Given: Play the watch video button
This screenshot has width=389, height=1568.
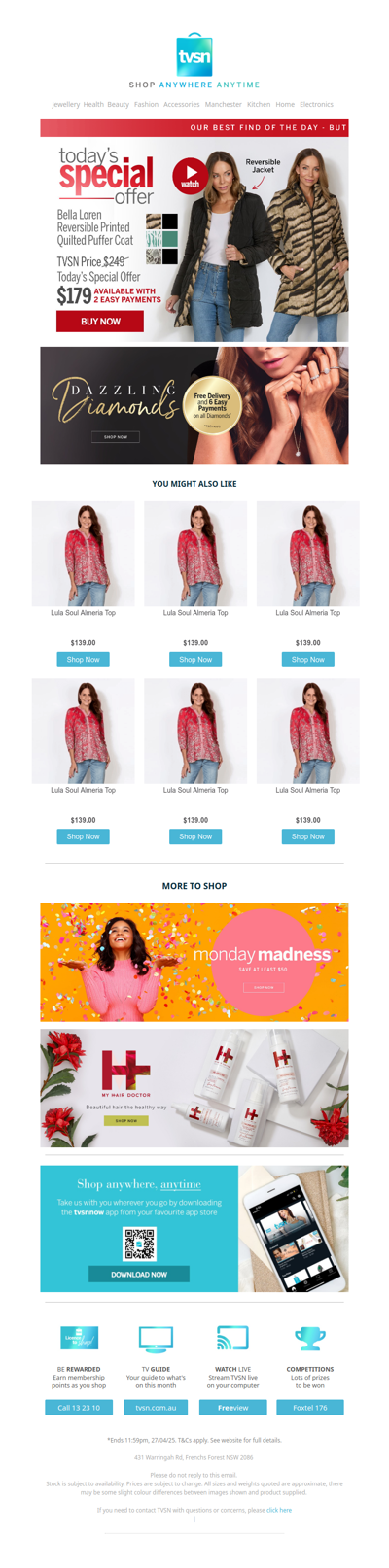Looking at the screenshot, I should pos(190,176).
